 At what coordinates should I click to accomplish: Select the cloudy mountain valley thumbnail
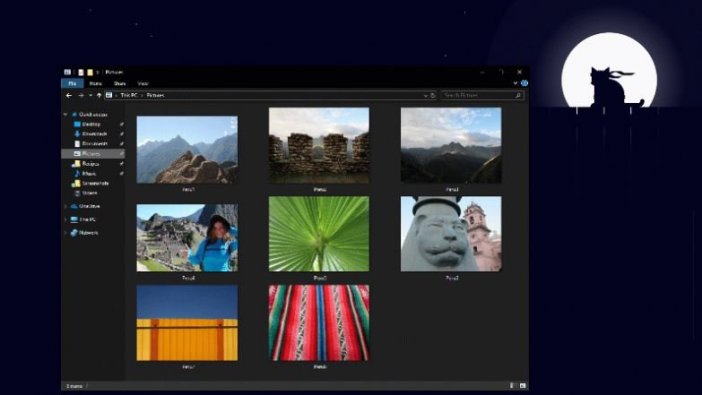click(451, 145)
